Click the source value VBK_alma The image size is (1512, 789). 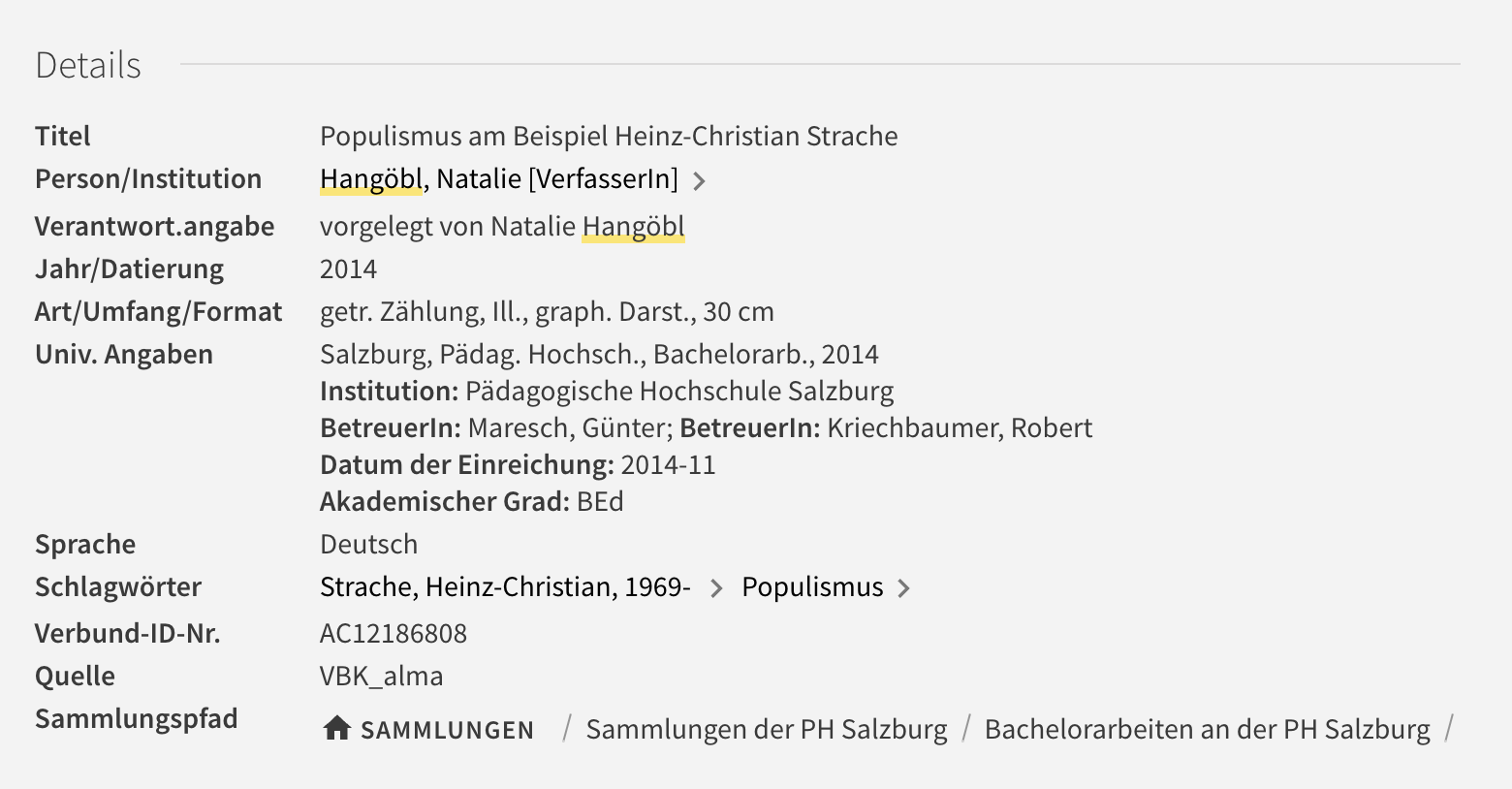tap(381, 676)
